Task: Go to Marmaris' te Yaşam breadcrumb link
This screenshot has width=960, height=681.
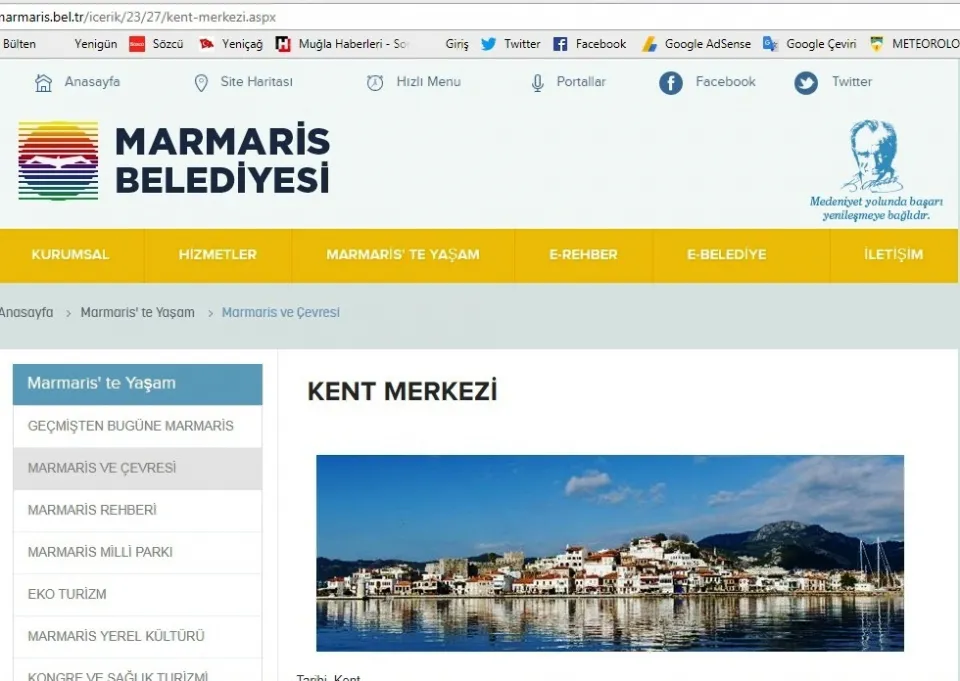Action: pos(137,313)
